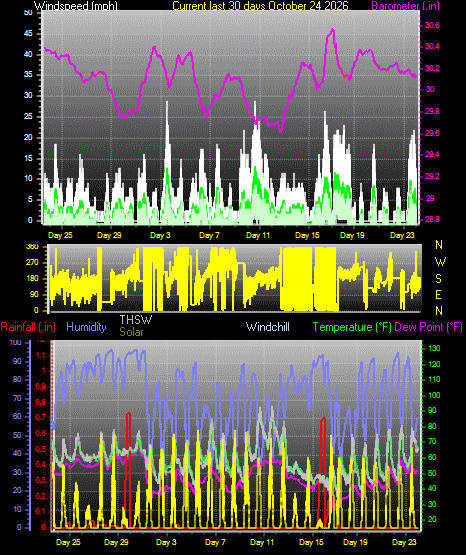Click the 29.6 barometer axis value

point(432,133)
